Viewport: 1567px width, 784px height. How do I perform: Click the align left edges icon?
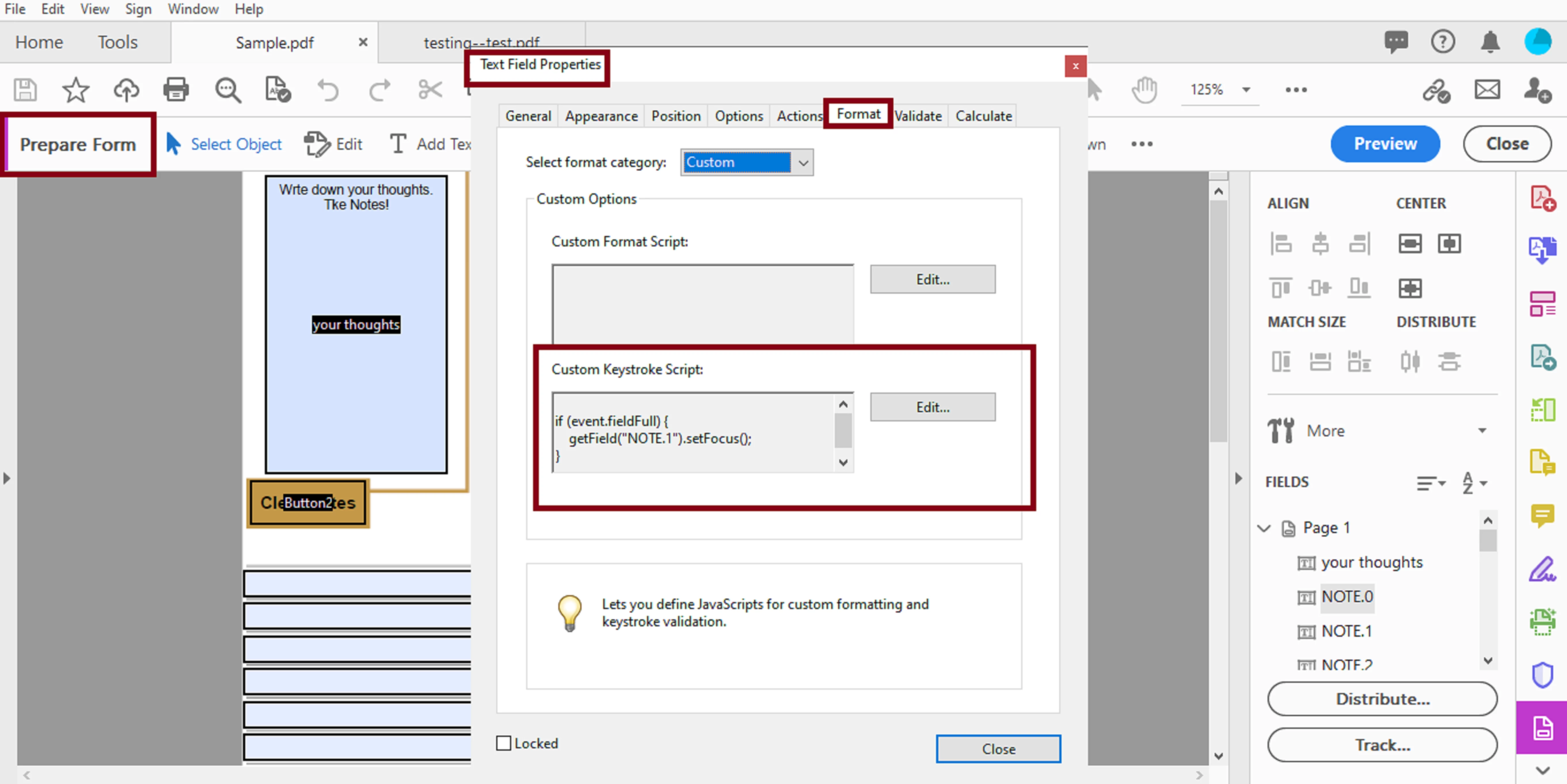1281,243
